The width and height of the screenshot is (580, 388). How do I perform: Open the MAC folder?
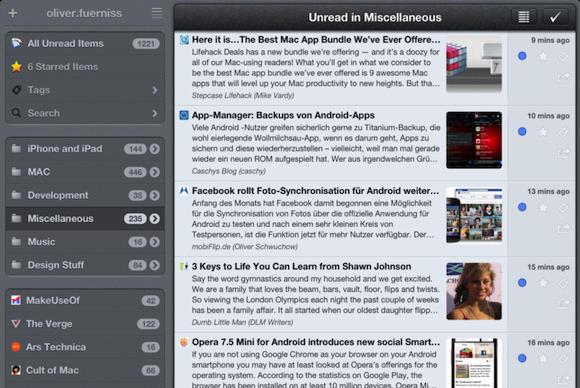(x=85, y=172)
